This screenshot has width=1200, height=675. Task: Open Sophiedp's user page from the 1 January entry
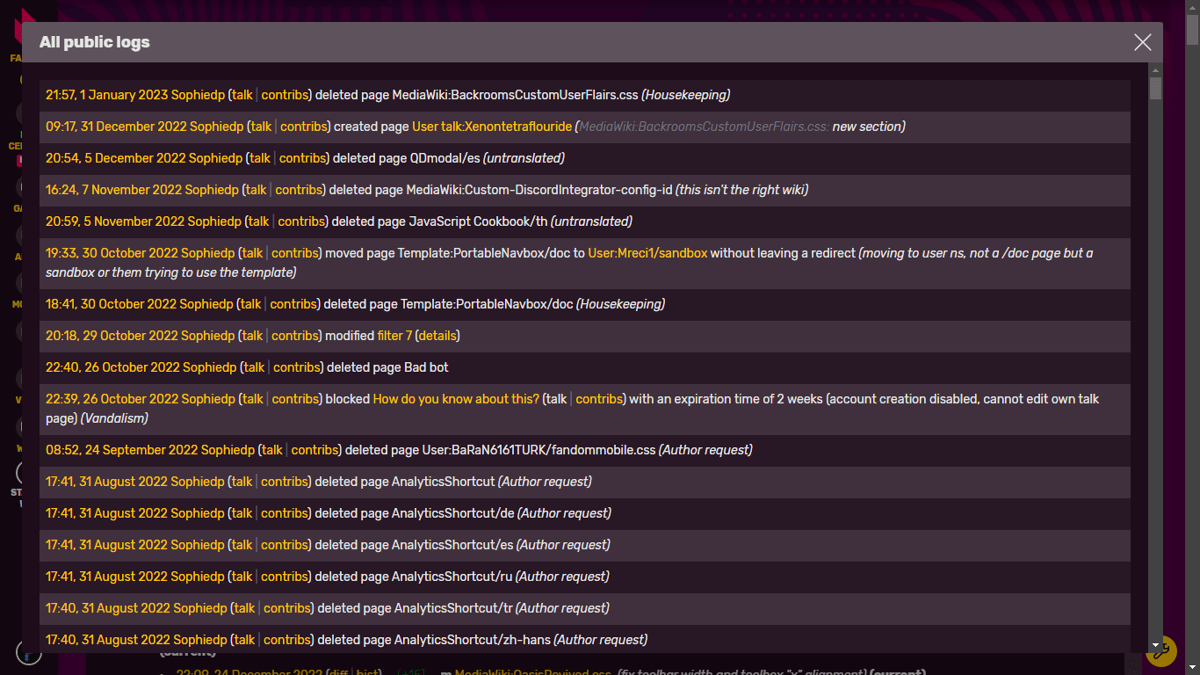tap(198, 94)
